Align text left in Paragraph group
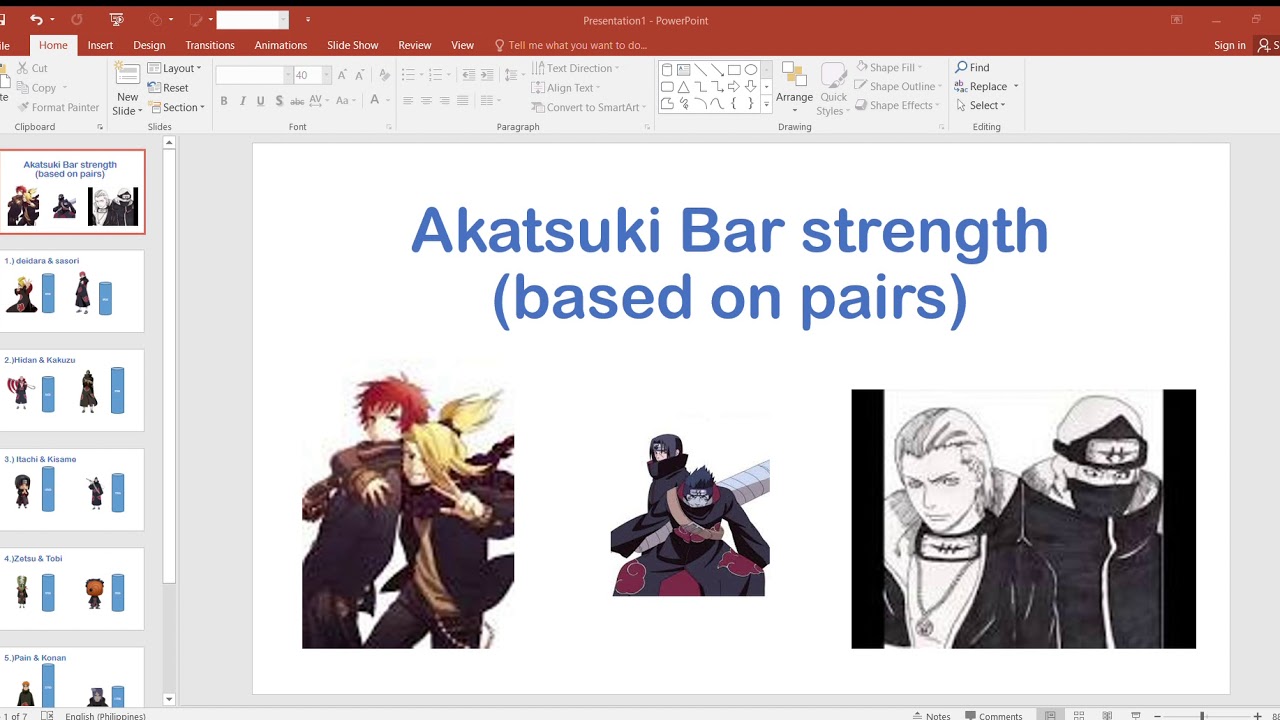This screenshot has height=720, width=1280. 408,101
